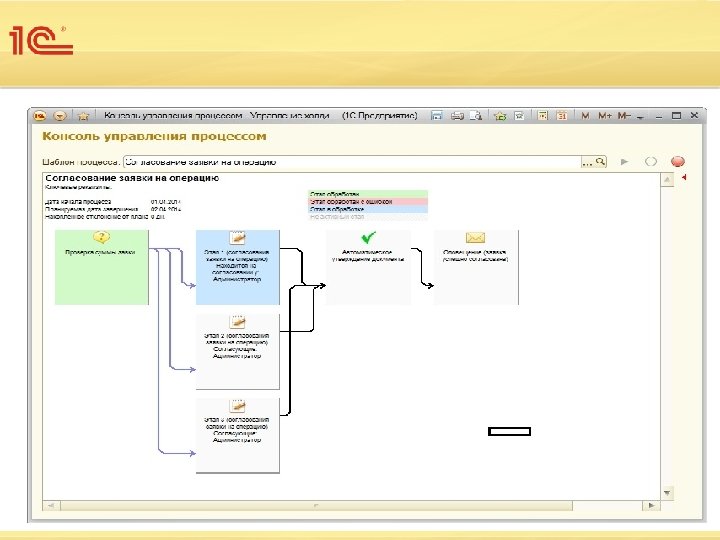Click the horizontal scrollbar thumb
The width and height of the screenshot is (720, 540).
point(316,506)
